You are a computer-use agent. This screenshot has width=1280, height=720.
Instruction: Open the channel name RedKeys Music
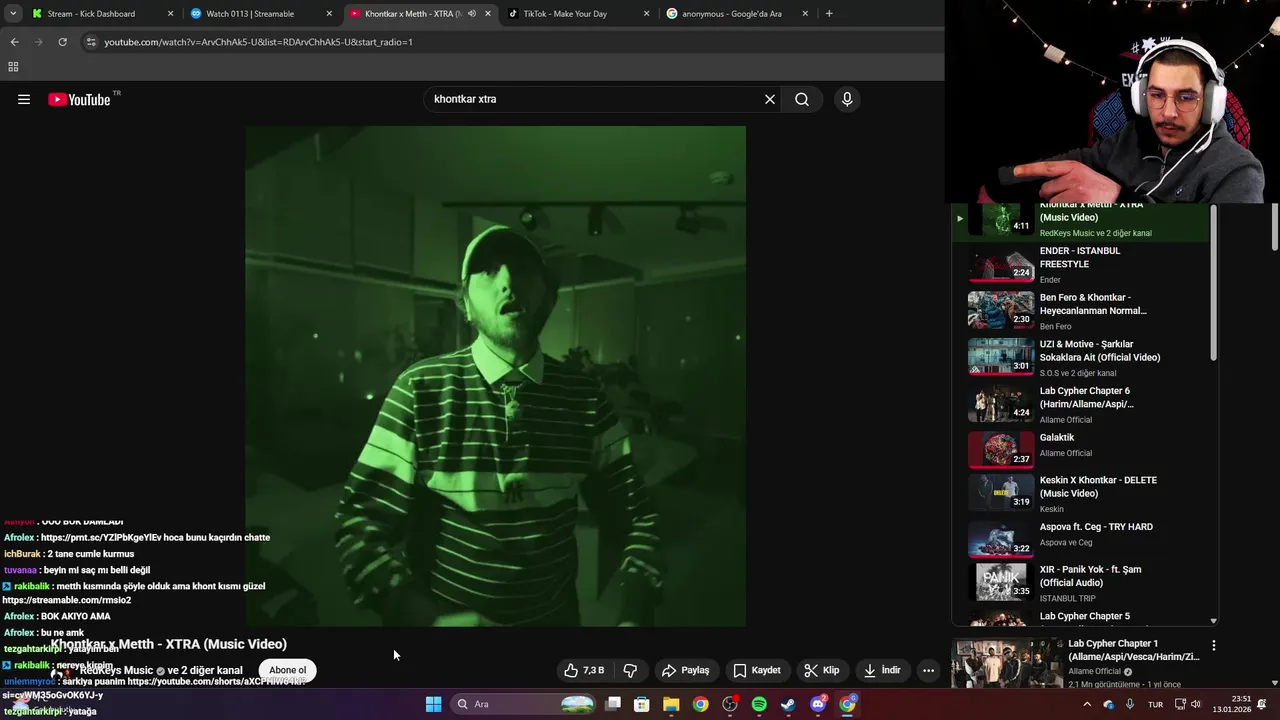coord(116,670)
